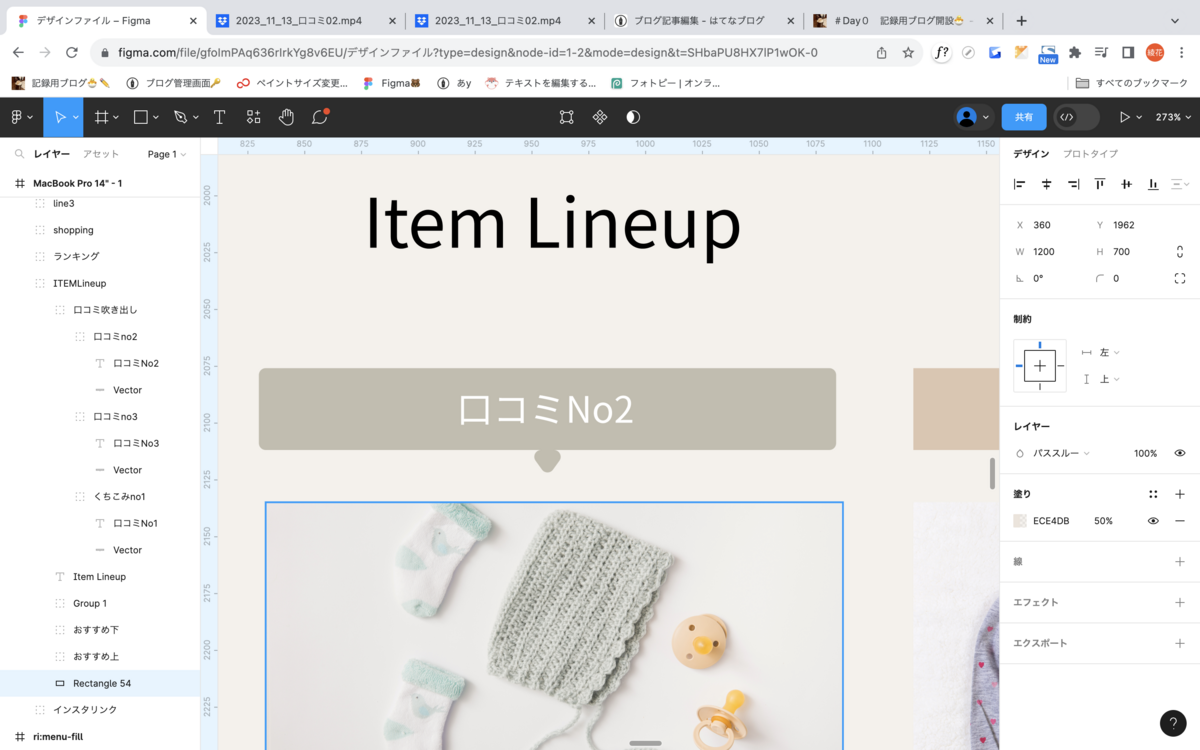This screenshot has height=750, width=1200.
Task: Toggle Dev Mode switch
Action: (1076, 117)
